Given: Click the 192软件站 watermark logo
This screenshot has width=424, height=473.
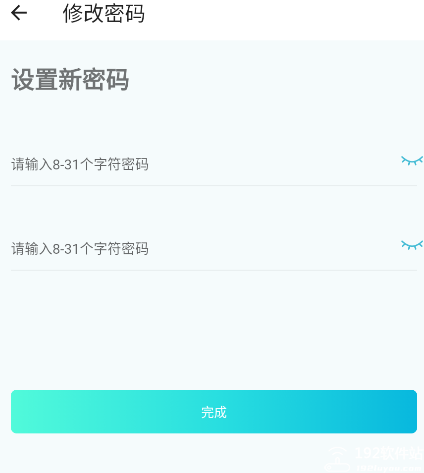Looking at the screenshot, I should pyautogui.click(x=373, y=459).
